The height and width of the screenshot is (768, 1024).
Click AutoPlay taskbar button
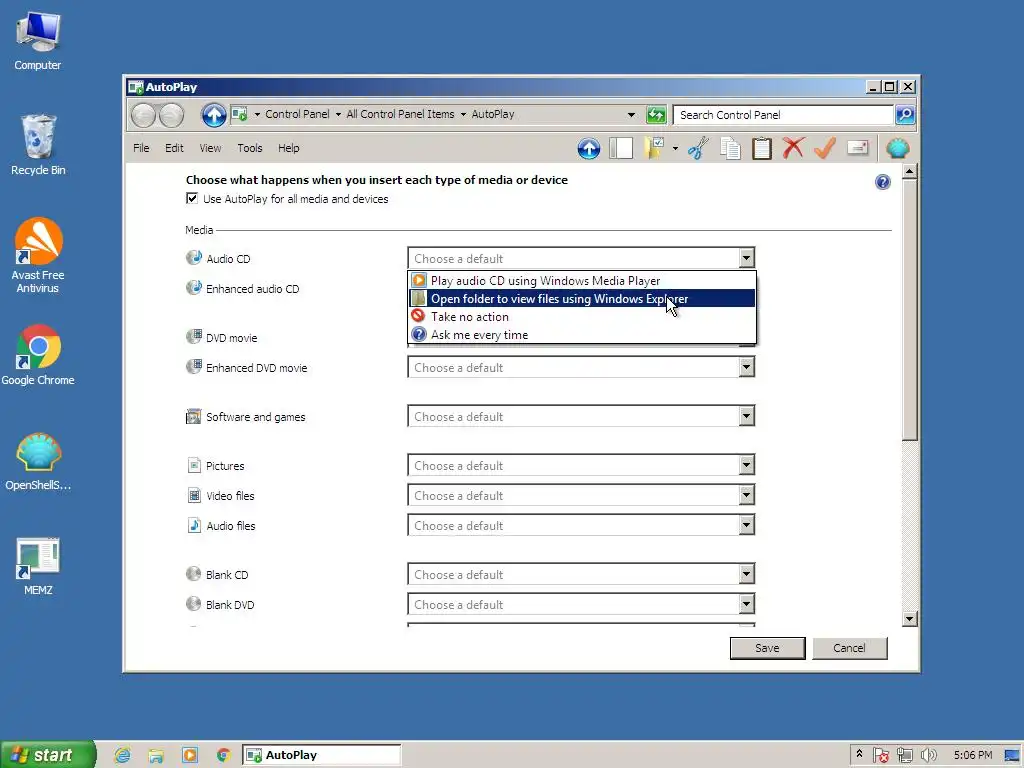click(x=321, y=755)
